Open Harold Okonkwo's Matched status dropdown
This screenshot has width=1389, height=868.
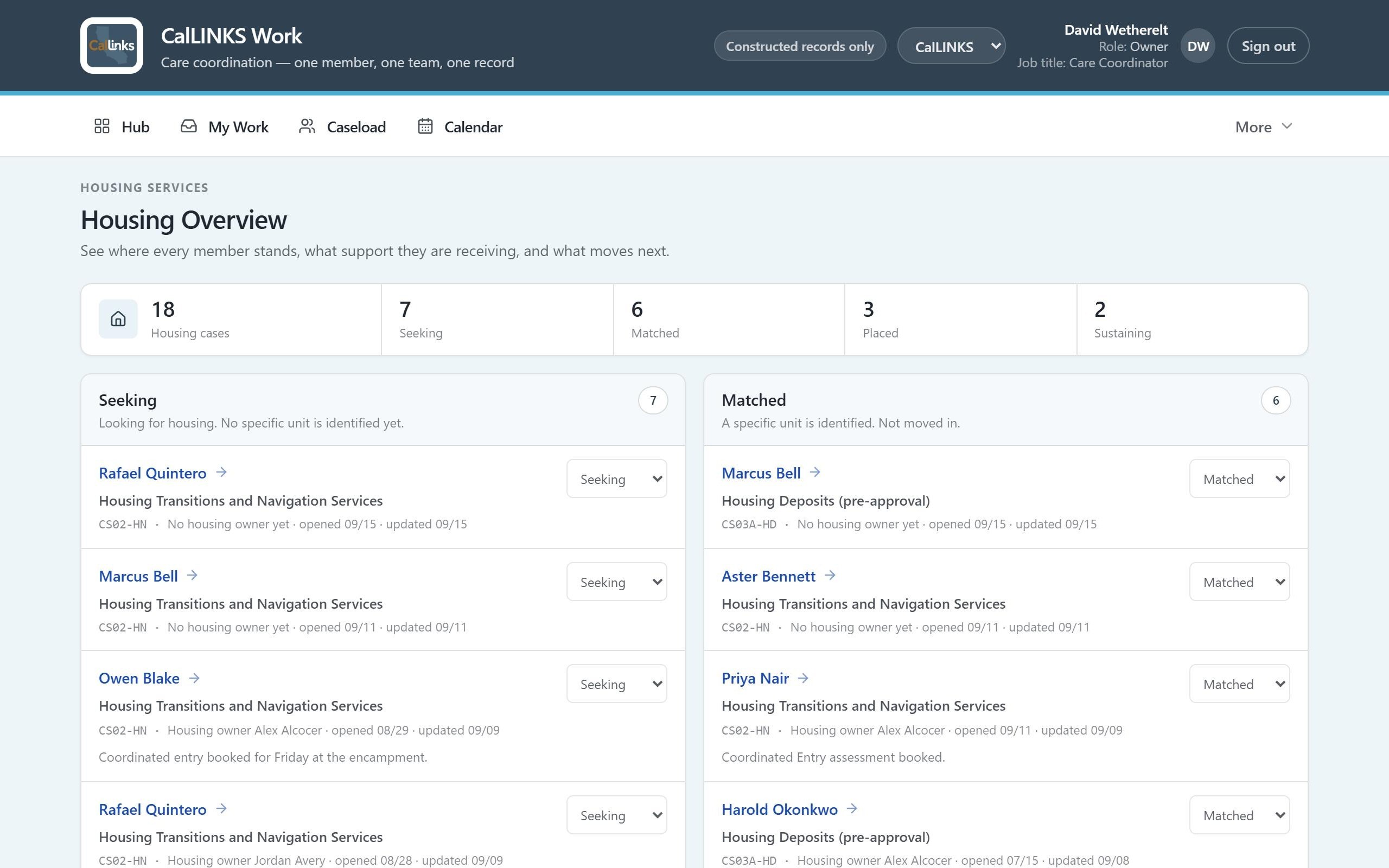click(1239, 815)
